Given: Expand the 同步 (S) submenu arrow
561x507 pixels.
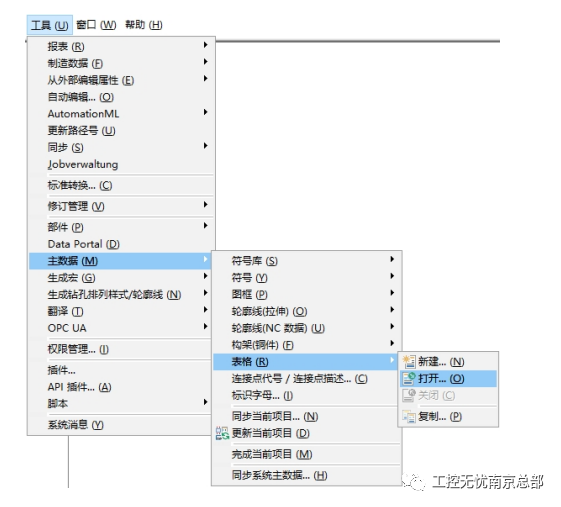Looking at the screenshot, I should point(205,146).
